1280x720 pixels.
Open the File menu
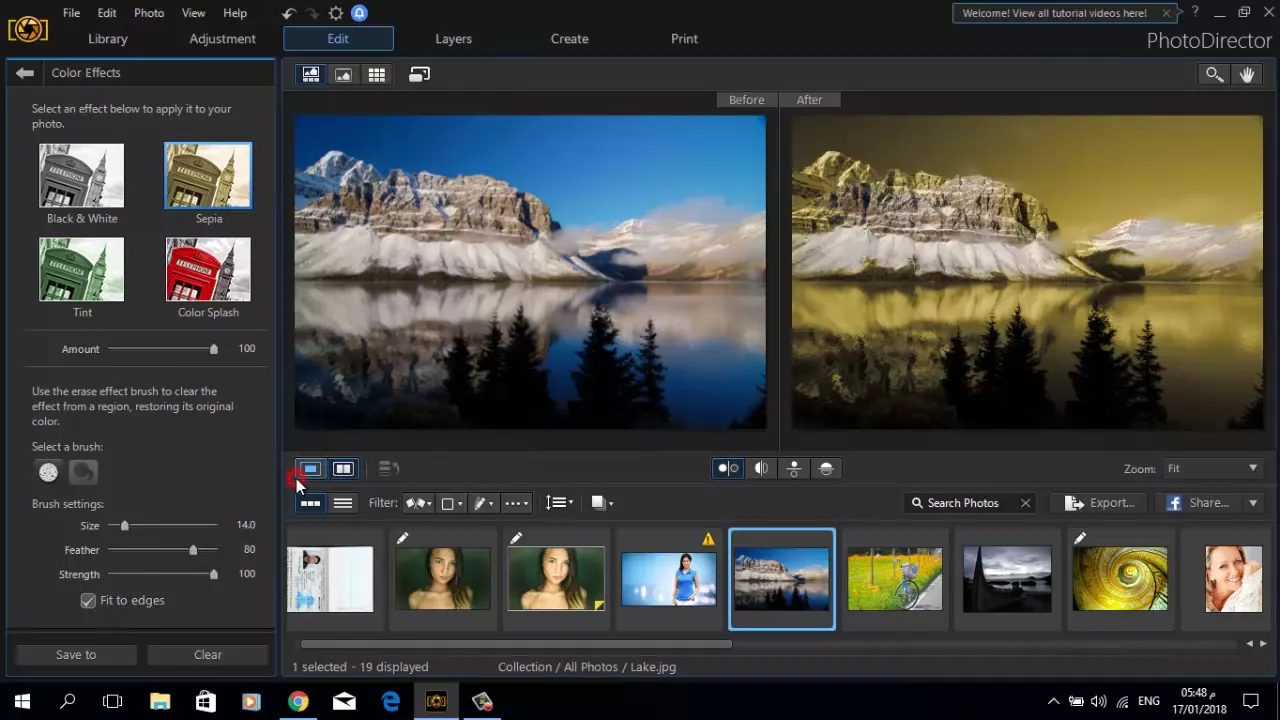[x=71, y=13]
